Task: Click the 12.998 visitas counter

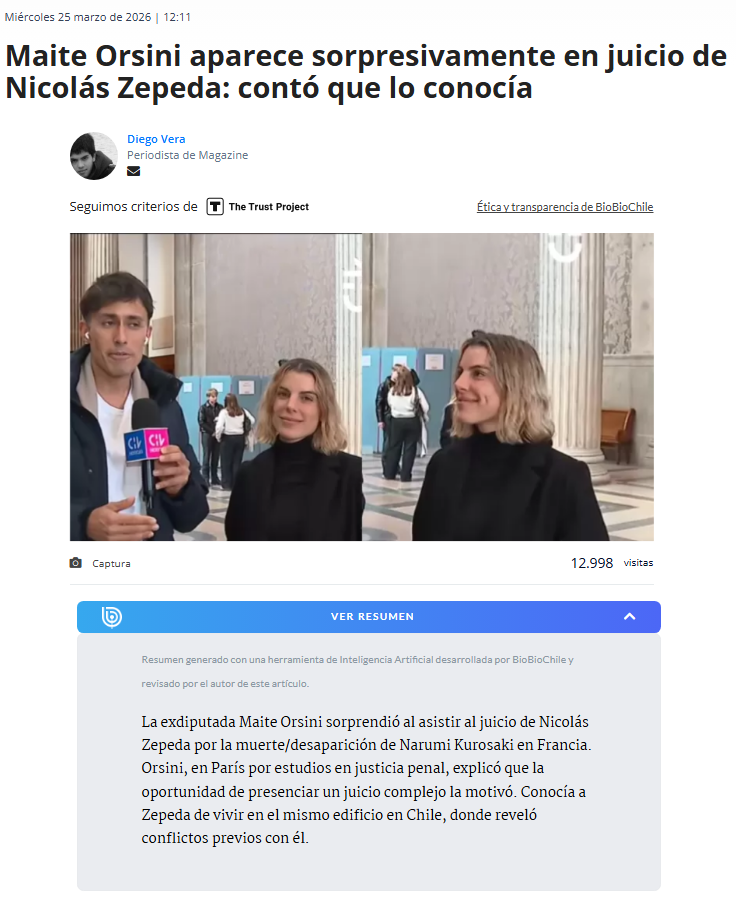Action: tap(611, 563)
